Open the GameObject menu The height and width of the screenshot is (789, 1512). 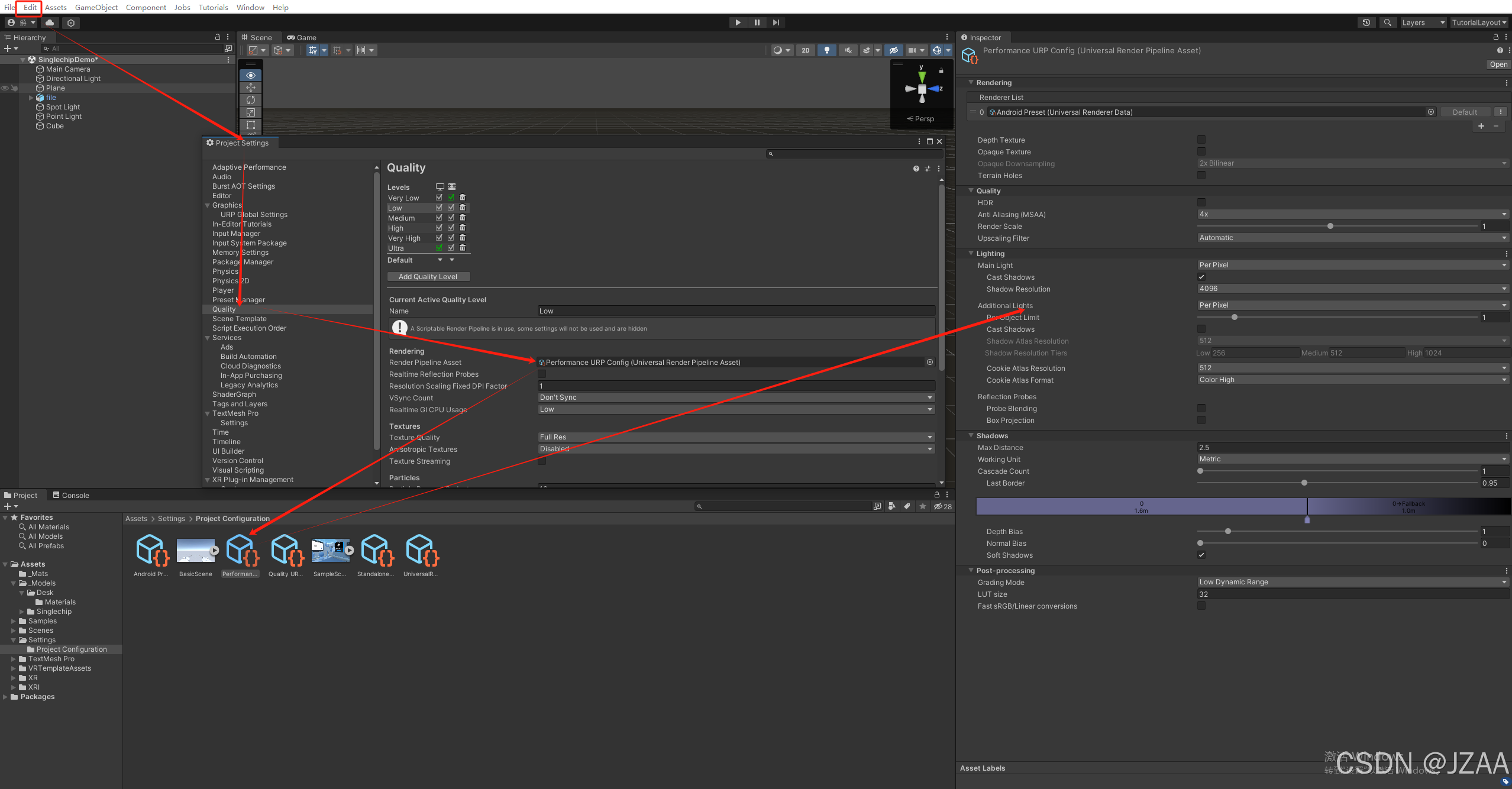[x=96, y=7]
